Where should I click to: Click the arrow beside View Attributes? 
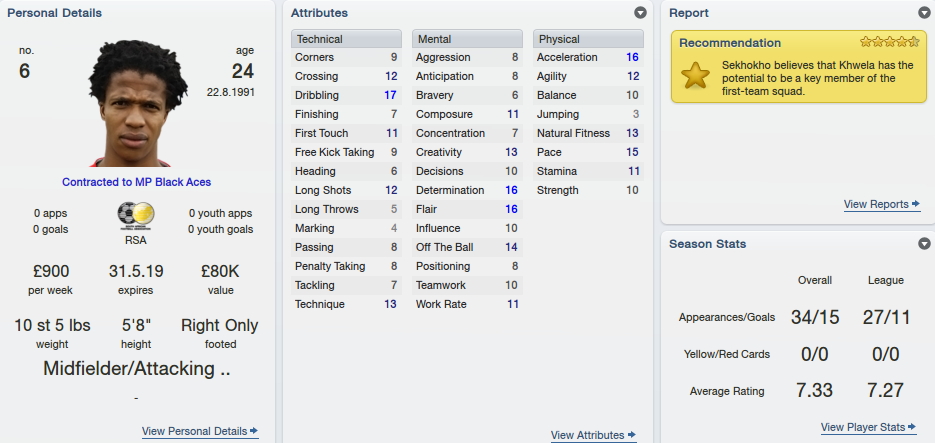(631, 435)
